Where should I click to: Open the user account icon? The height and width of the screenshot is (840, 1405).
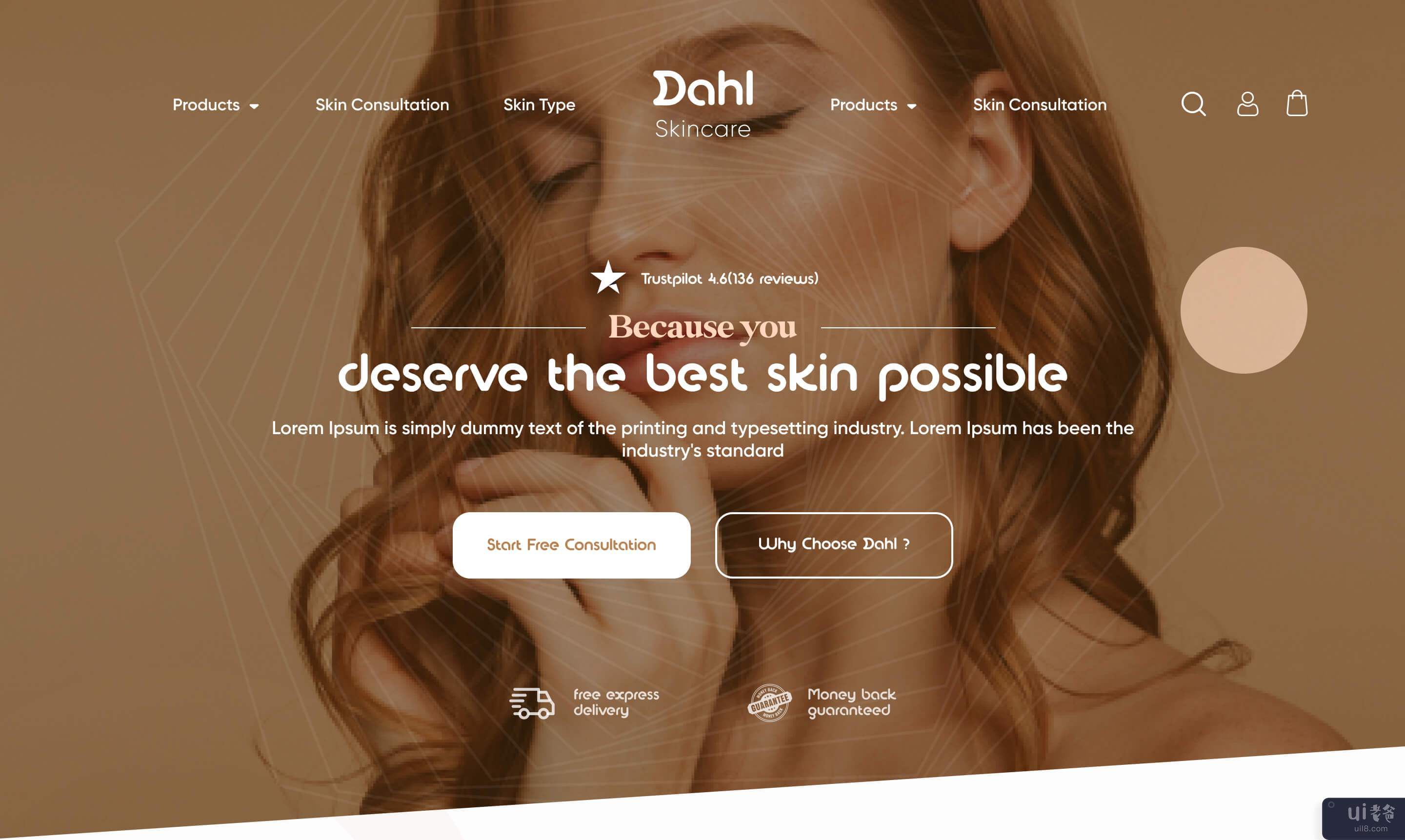tap(1246, 104)
